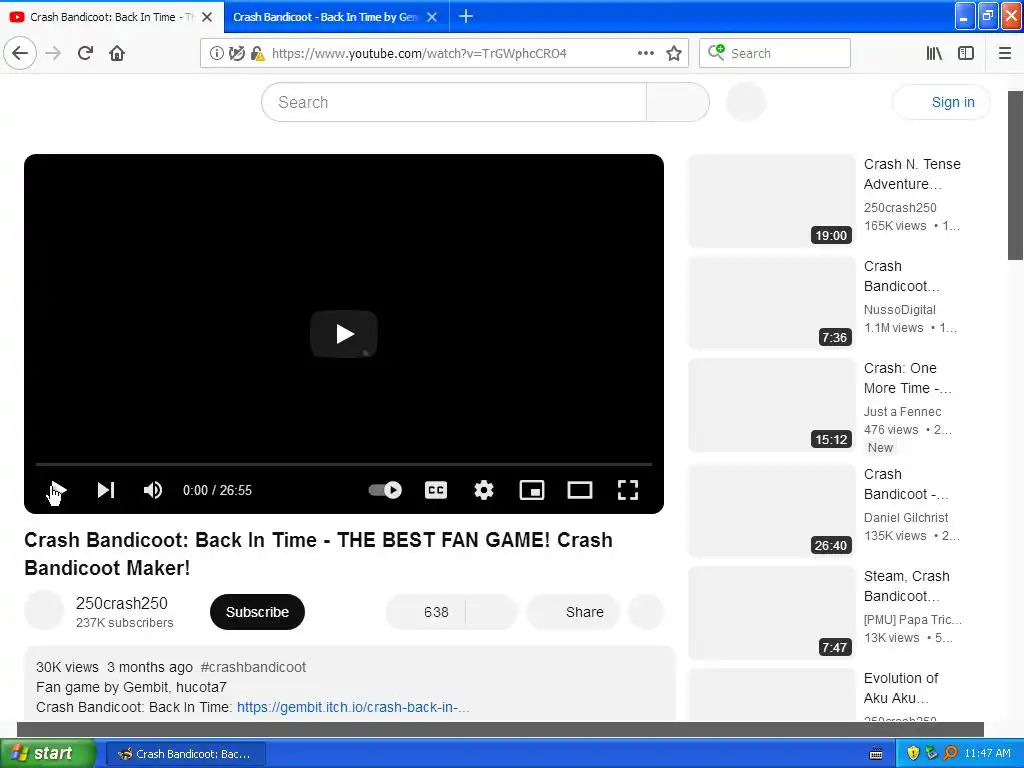1024x768 pixels.
Task: Close the itch.io 'Back In Time by Gem' tab
Action: (432, 17)
